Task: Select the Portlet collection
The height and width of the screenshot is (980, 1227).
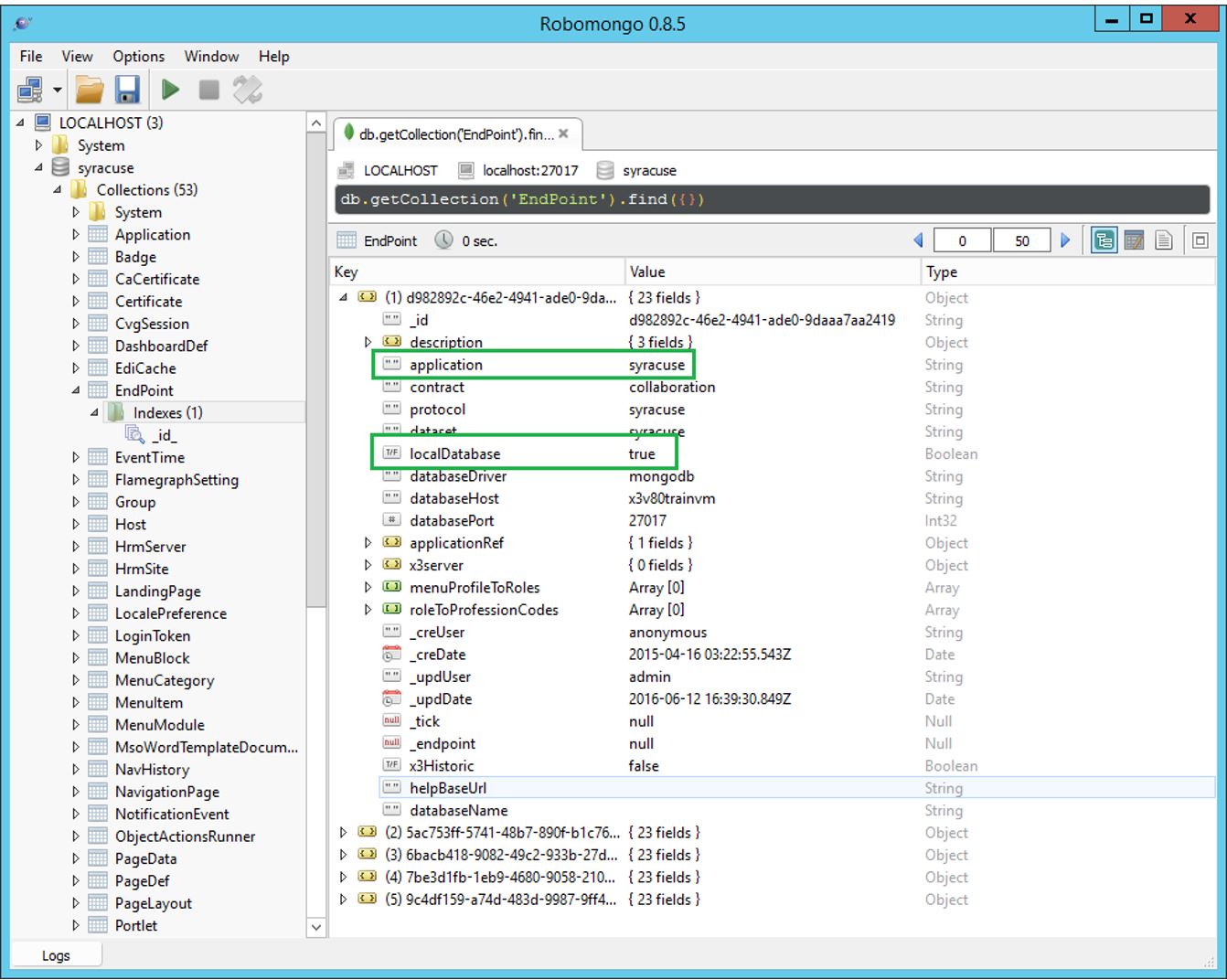Action: coord(136,925)
